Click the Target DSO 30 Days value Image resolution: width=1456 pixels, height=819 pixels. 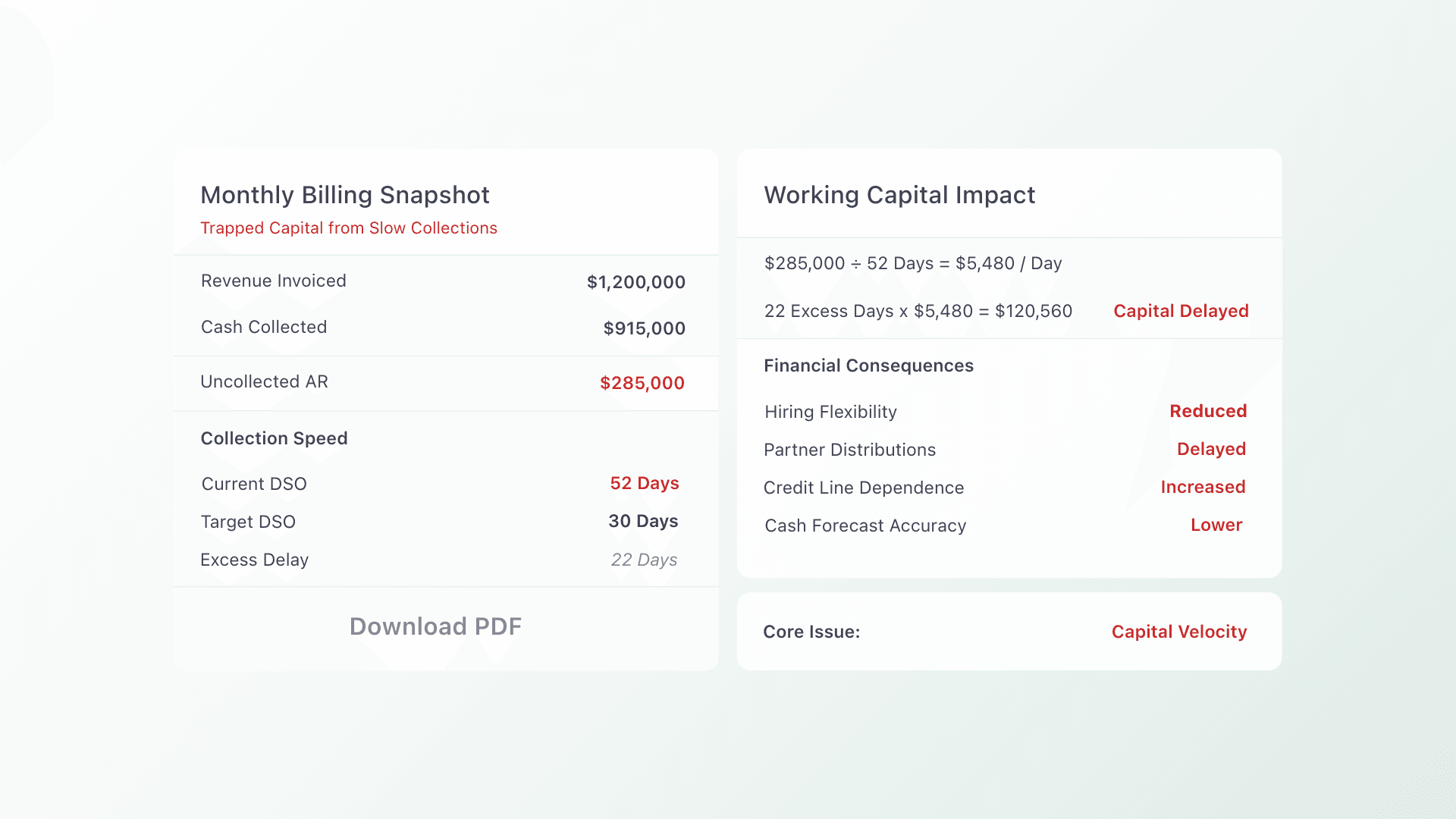643,522
